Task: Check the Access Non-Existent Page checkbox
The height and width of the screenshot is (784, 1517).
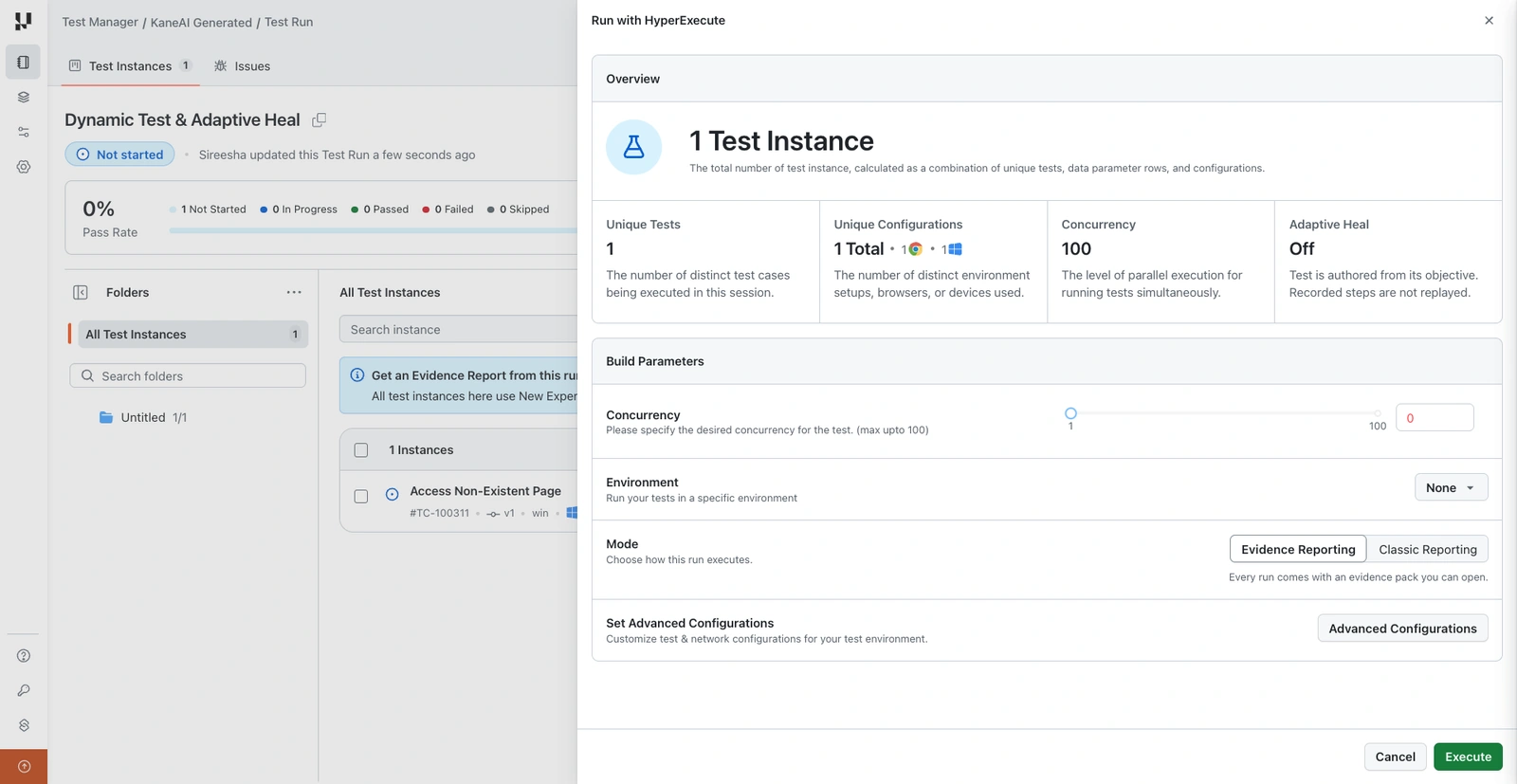Action: (x=361, y=496)
